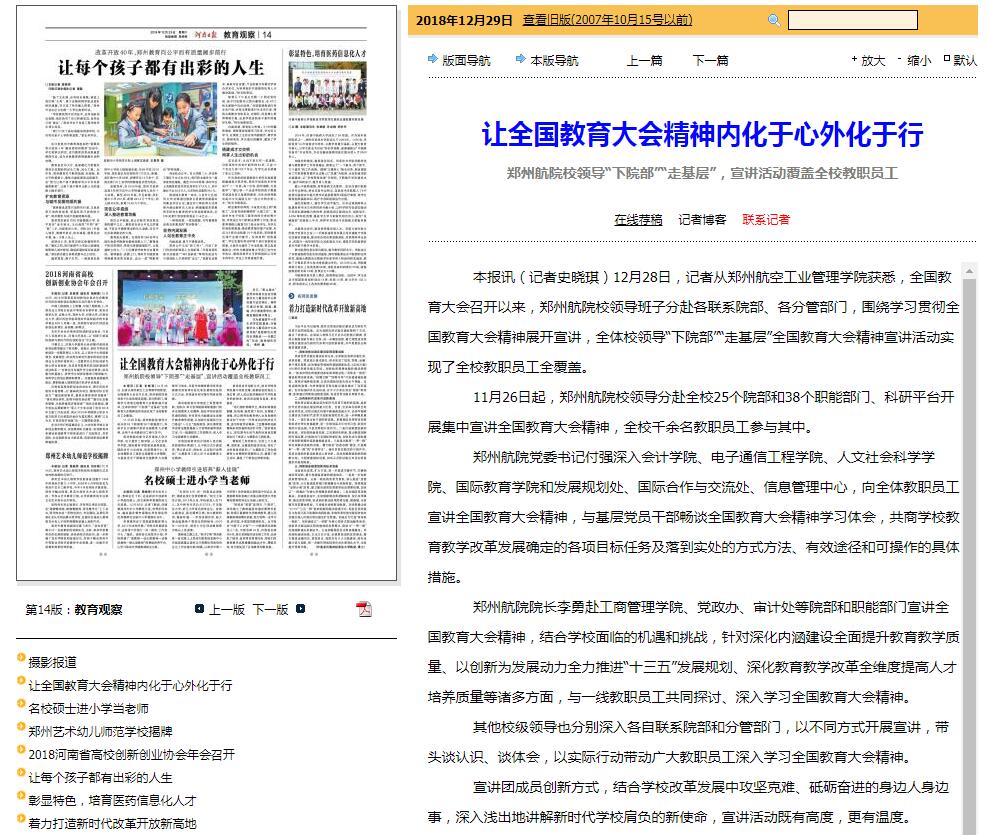This screenshot has height=835, width=988.
Task: Click the blue article headline
Action: [702, 134]
